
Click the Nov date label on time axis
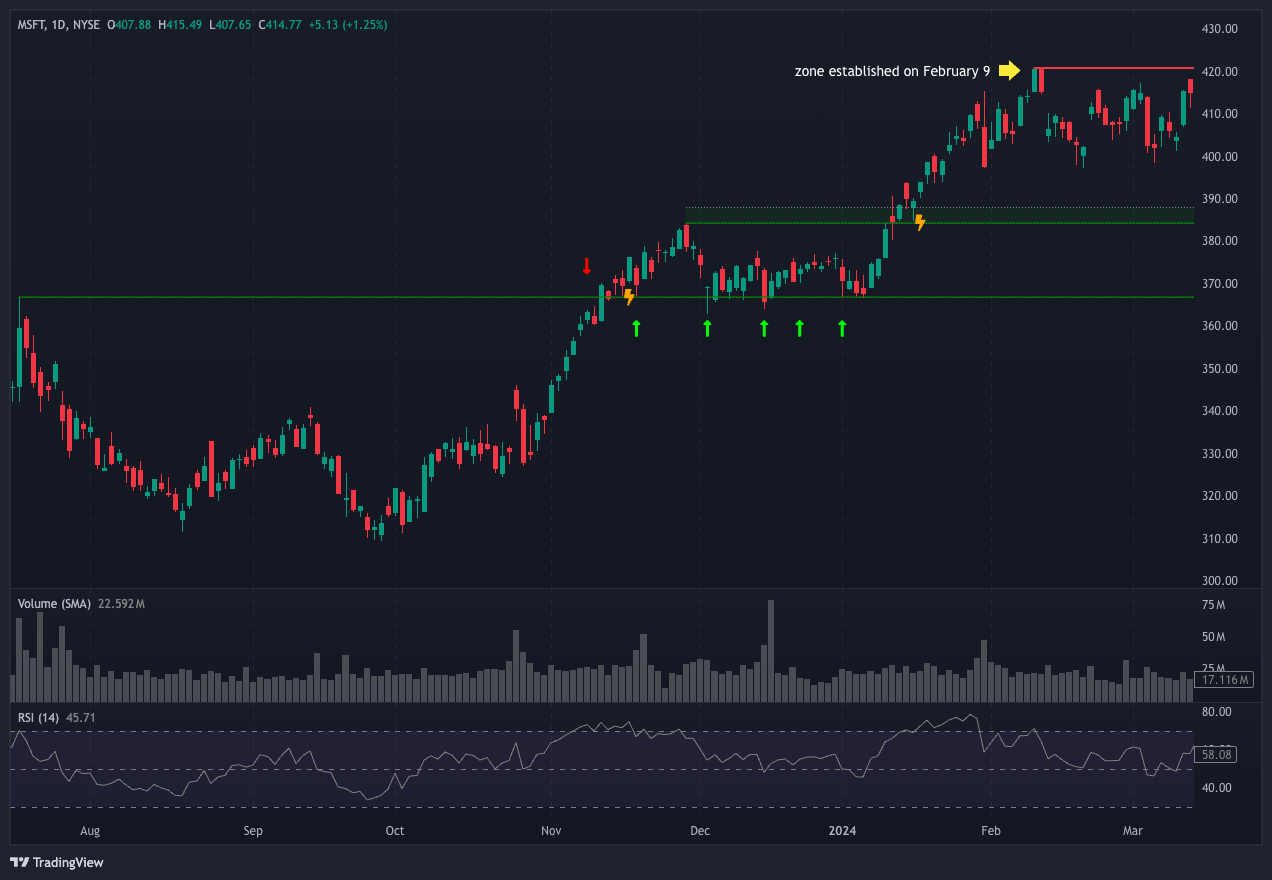pos(551,831)
